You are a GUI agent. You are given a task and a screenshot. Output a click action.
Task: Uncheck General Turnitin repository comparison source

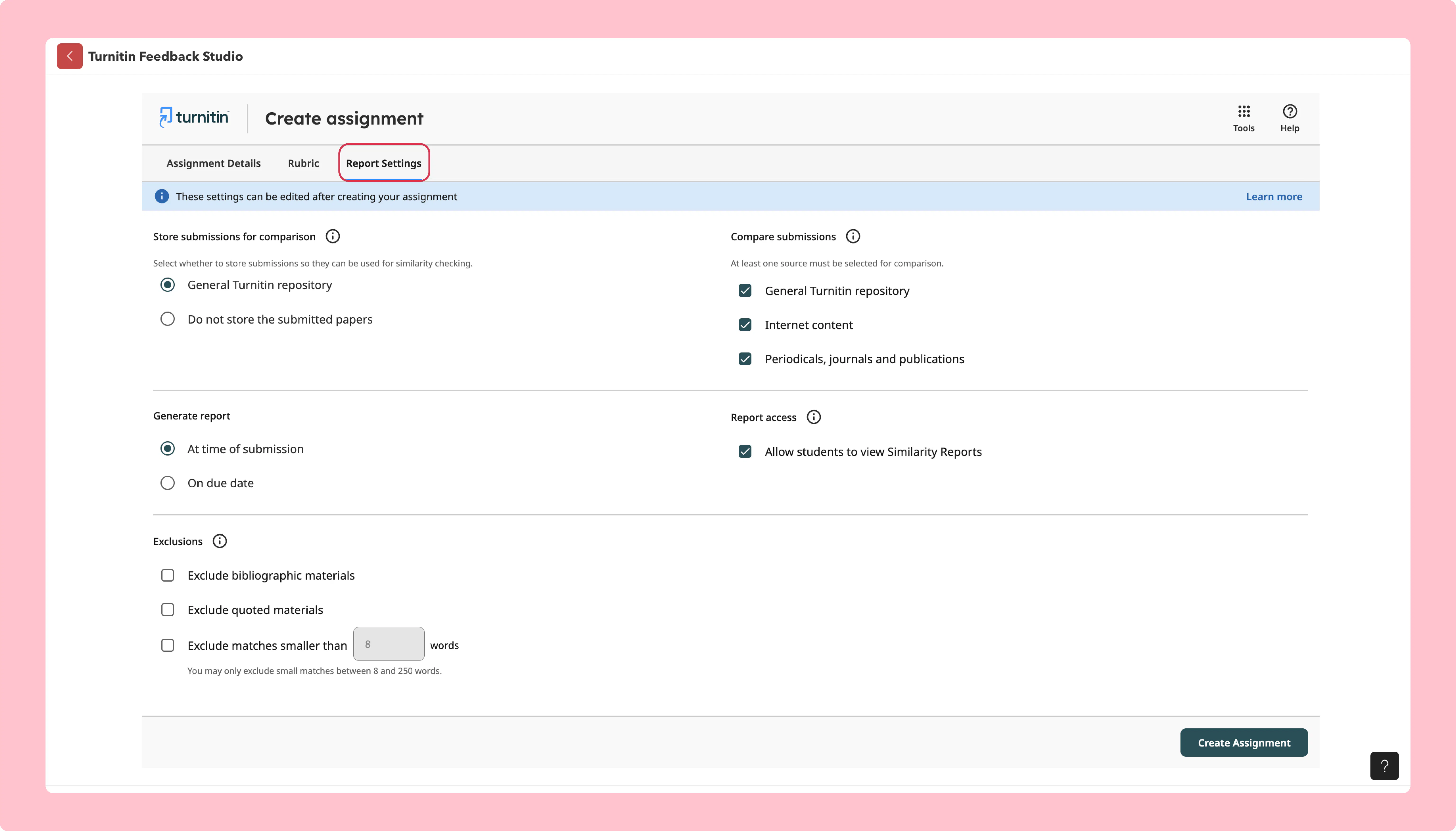point(745,290)
